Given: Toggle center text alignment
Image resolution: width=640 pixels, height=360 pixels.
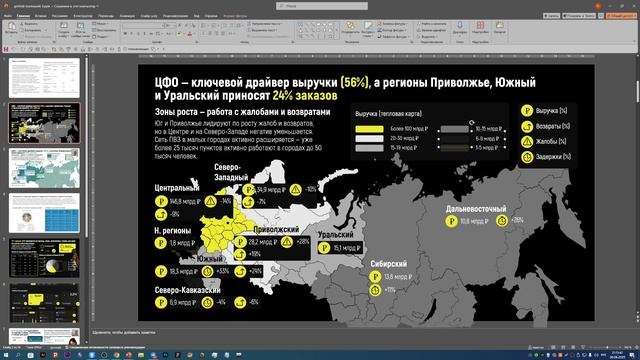Looking at the screenshot, I should (210, 33).
